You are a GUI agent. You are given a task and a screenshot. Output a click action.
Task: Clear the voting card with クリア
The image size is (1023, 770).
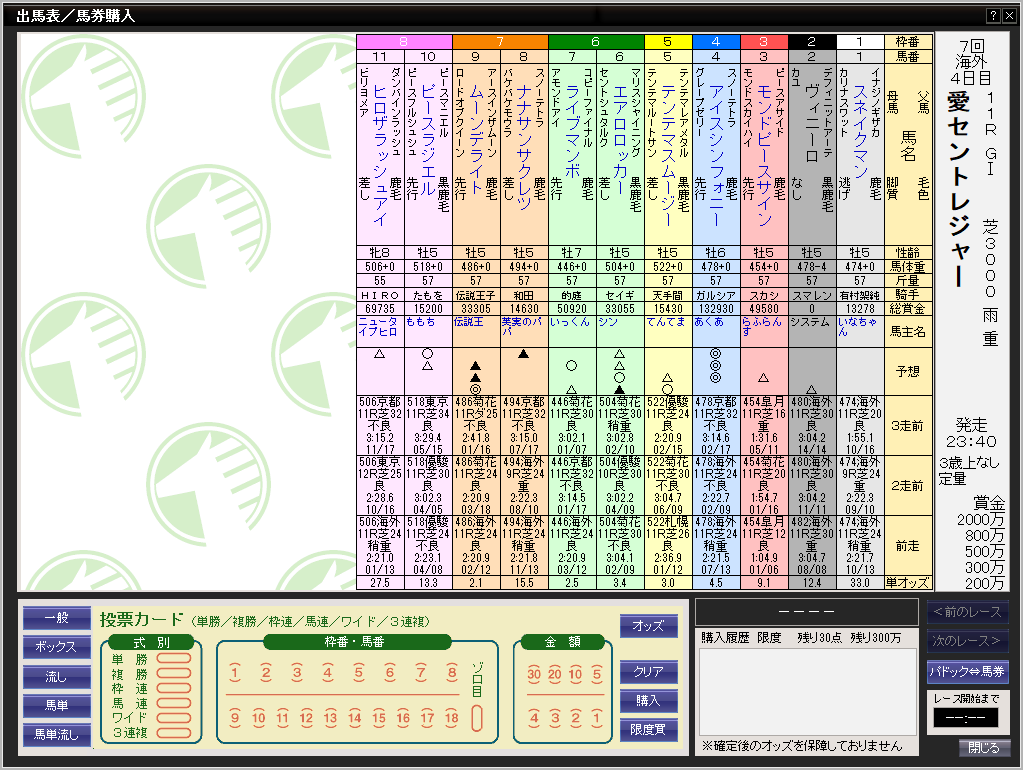tap(649, 671)
